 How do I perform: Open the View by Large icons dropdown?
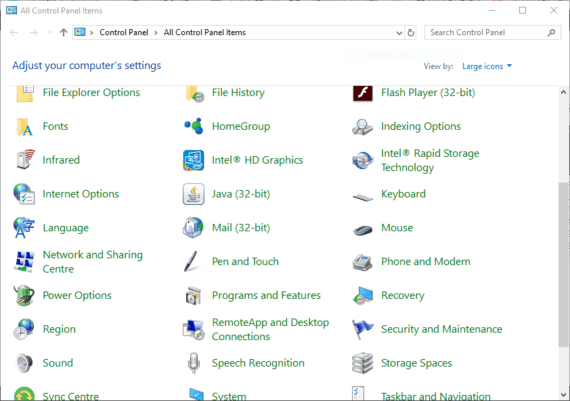pyautogui.click(x=487, y=66)
